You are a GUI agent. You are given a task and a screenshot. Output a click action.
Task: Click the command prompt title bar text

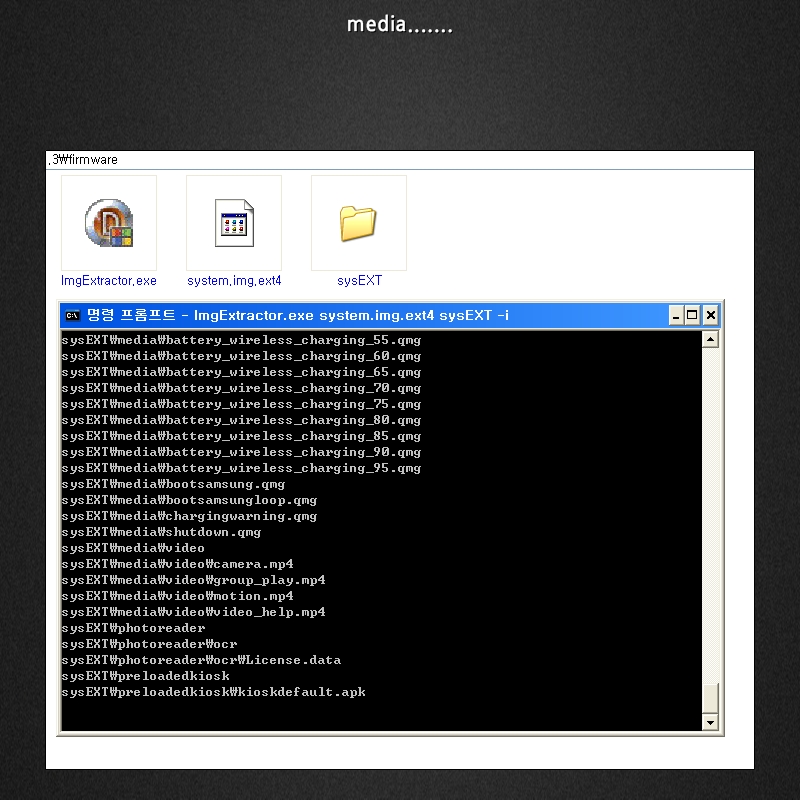(x=300, y=316)
